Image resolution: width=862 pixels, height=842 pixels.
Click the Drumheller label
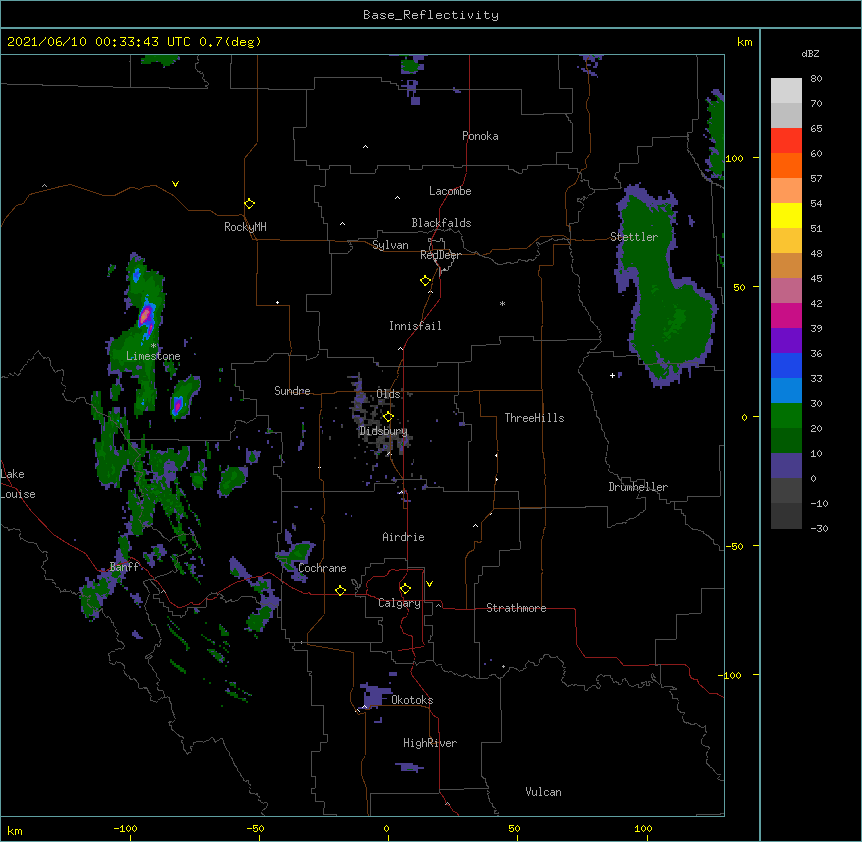tap(638, 487)
